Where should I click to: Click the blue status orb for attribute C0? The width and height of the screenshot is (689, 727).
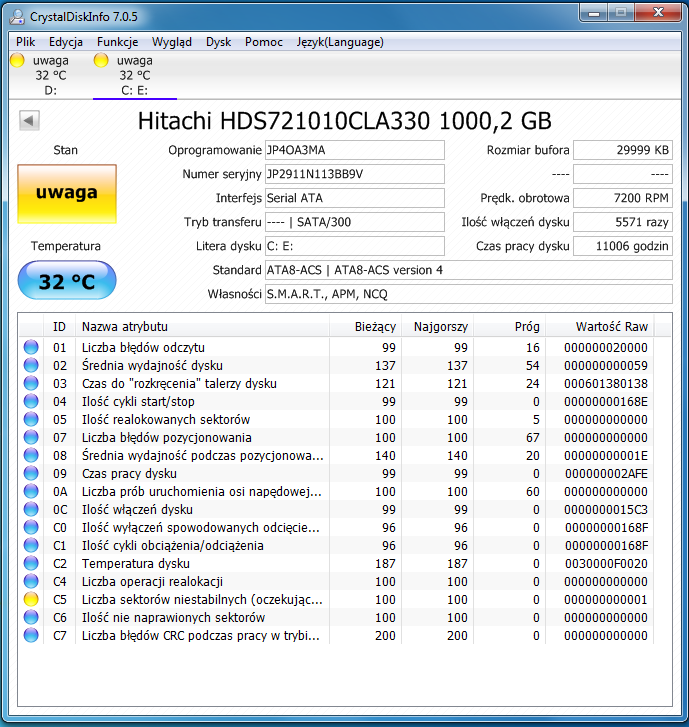31,527
